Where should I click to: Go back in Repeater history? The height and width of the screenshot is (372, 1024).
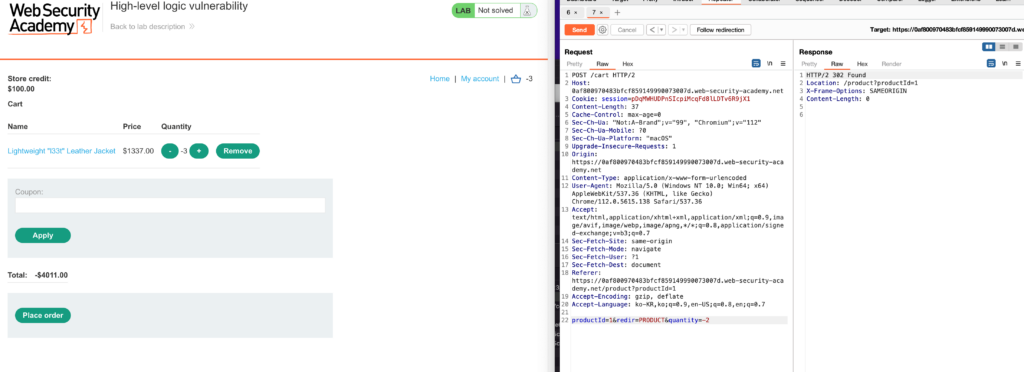(x=652, y=30)
